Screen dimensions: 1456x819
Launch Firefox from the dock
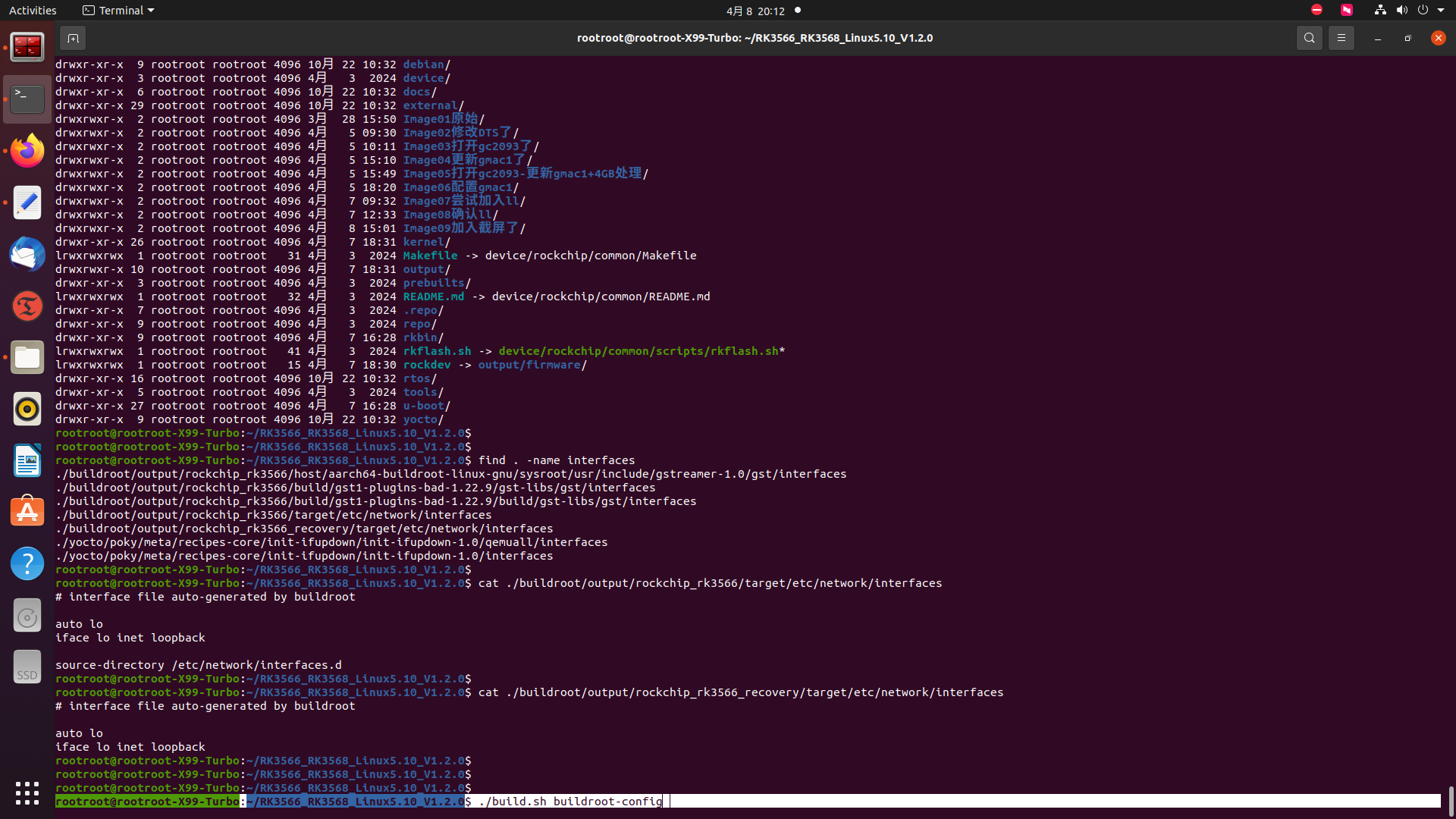point(27,151)
